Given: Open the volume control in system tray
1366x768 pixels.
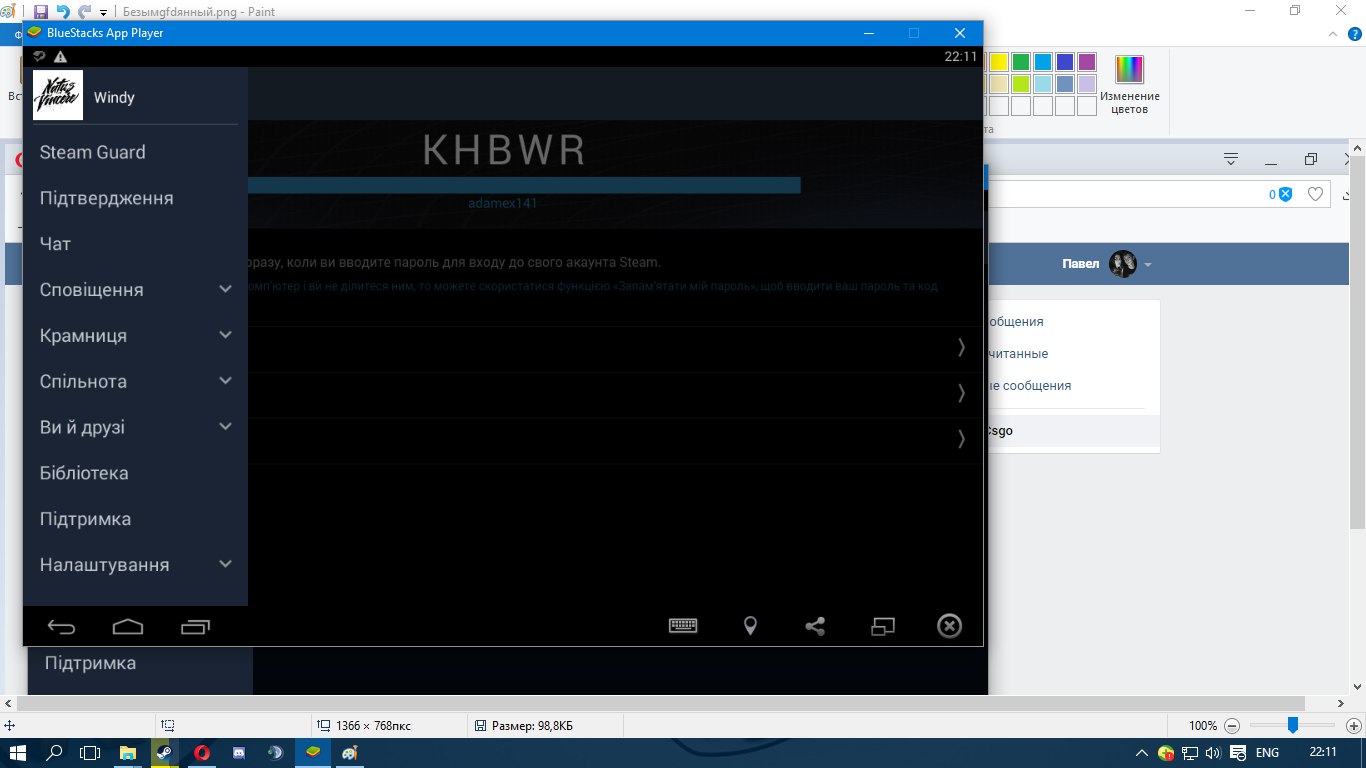Looking at the screenshot, I should (x=1213, y=753).
